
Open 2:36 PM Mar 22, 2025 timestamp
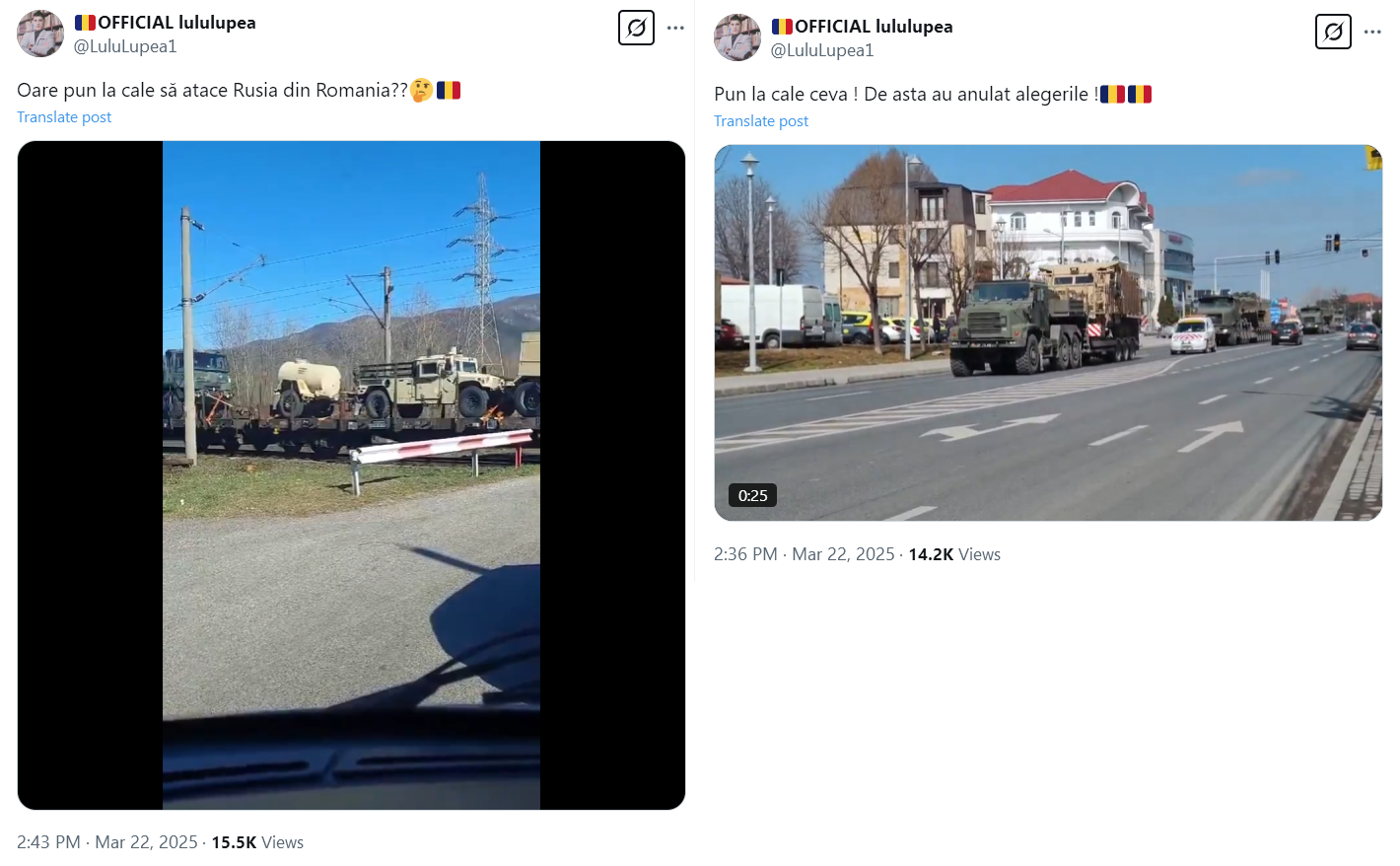pyautogui.click(x=805, y=554)
